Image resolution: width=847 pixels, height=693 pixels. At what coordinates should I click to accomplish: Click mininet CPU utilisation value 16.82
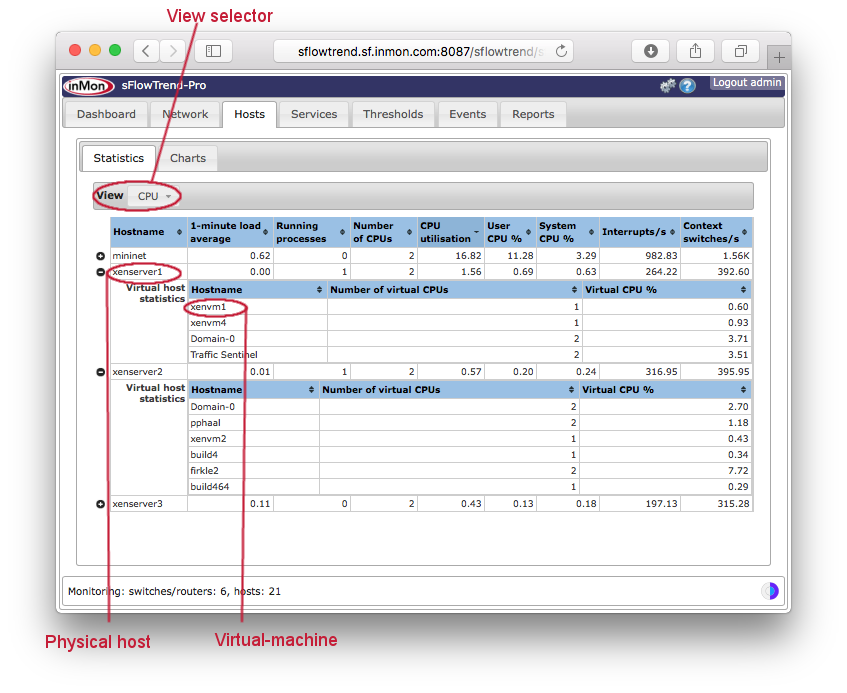tap(468, 255)
